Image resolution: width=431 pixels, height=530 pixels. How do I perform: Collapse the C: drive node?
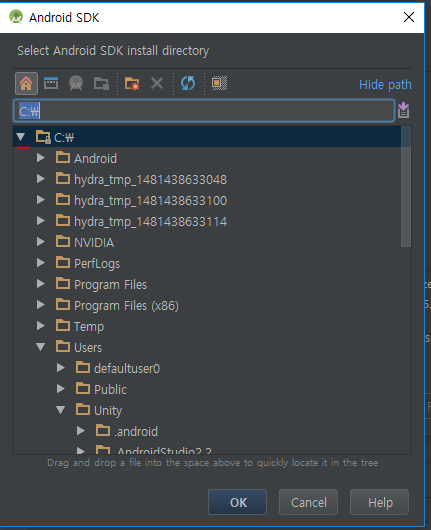tap(21, 137)
